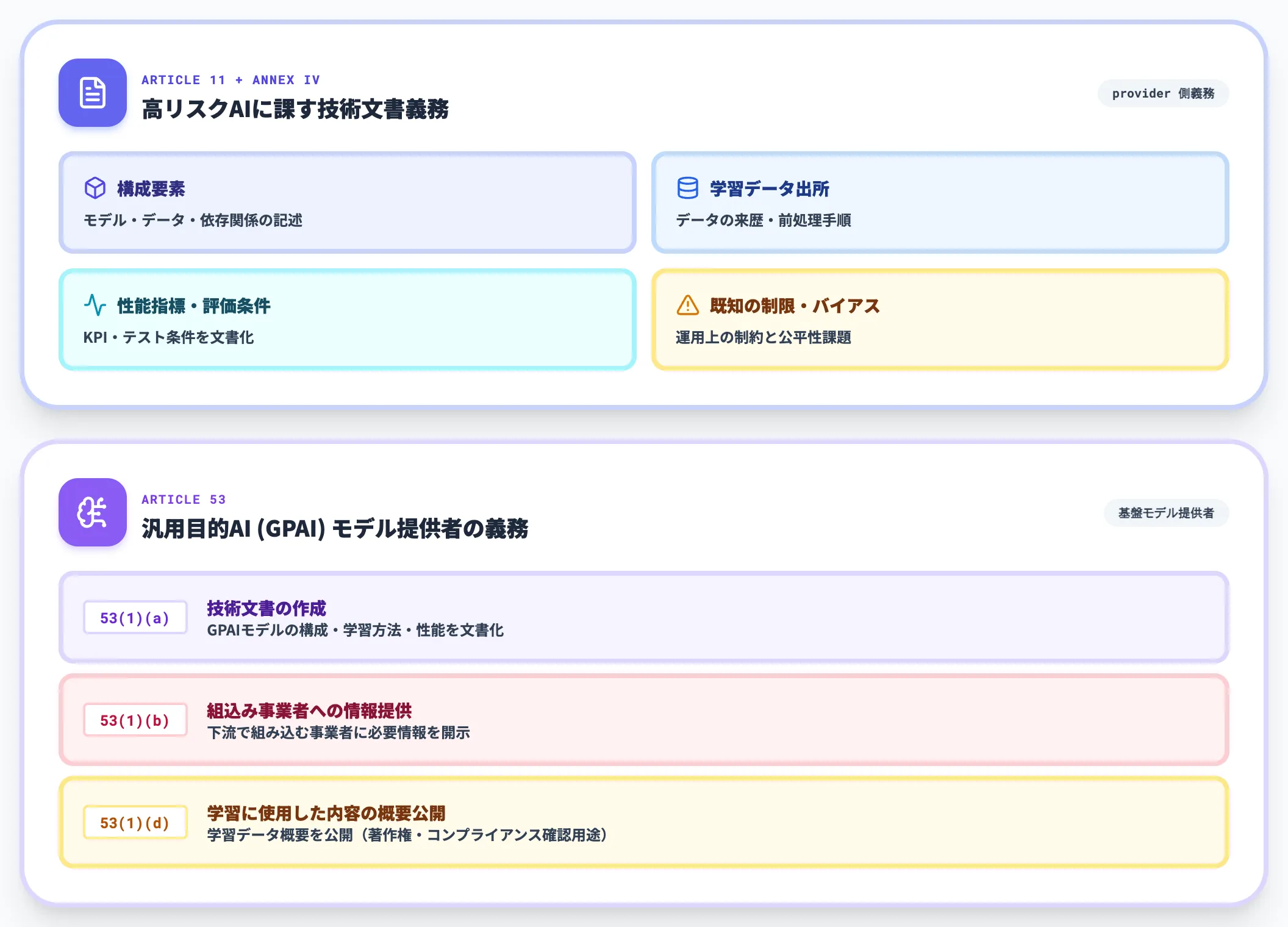The image size is (1288, 927).
Task: Click the text GPAIモデルの構成・学習方法・性能を文書化
Action: 356,630
